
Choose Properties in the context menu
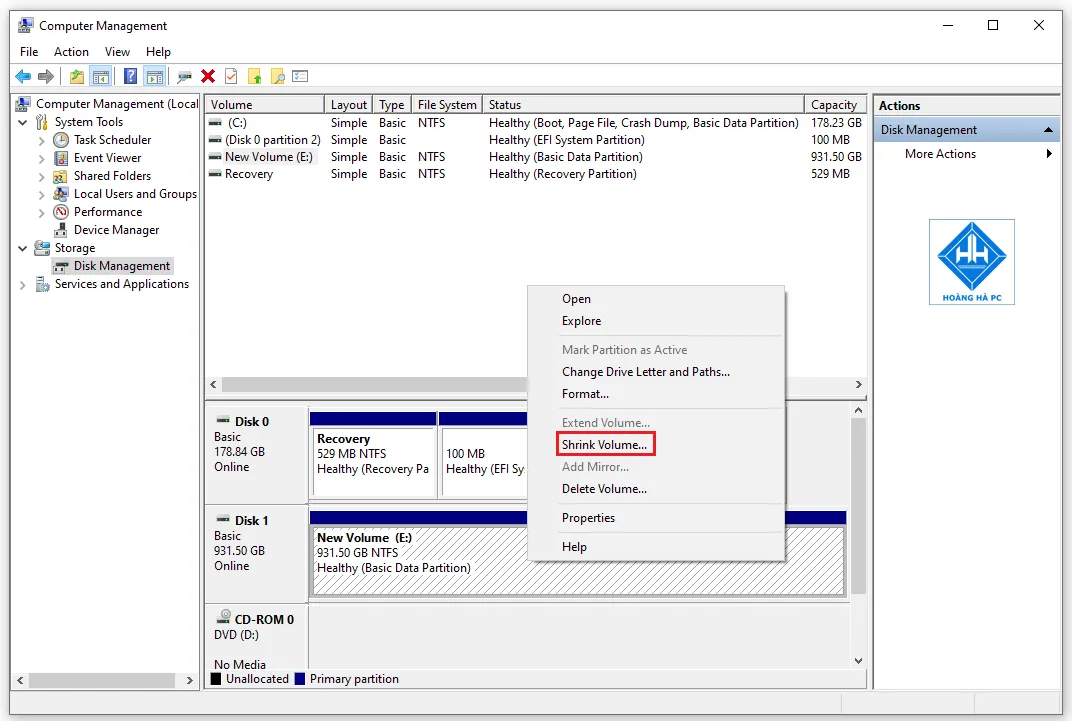coord(588,518)
